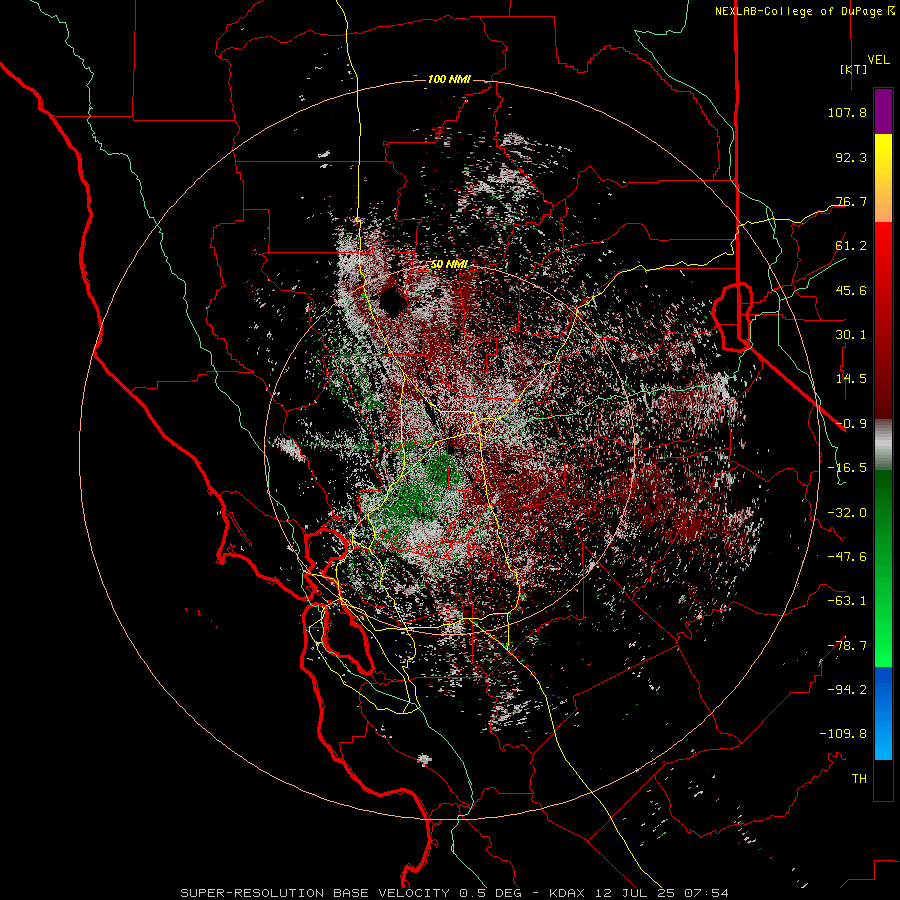The height and width of the screenshot is (900, 900).
Task: Select the -16.5 velocity scale value
Action: 847,468
